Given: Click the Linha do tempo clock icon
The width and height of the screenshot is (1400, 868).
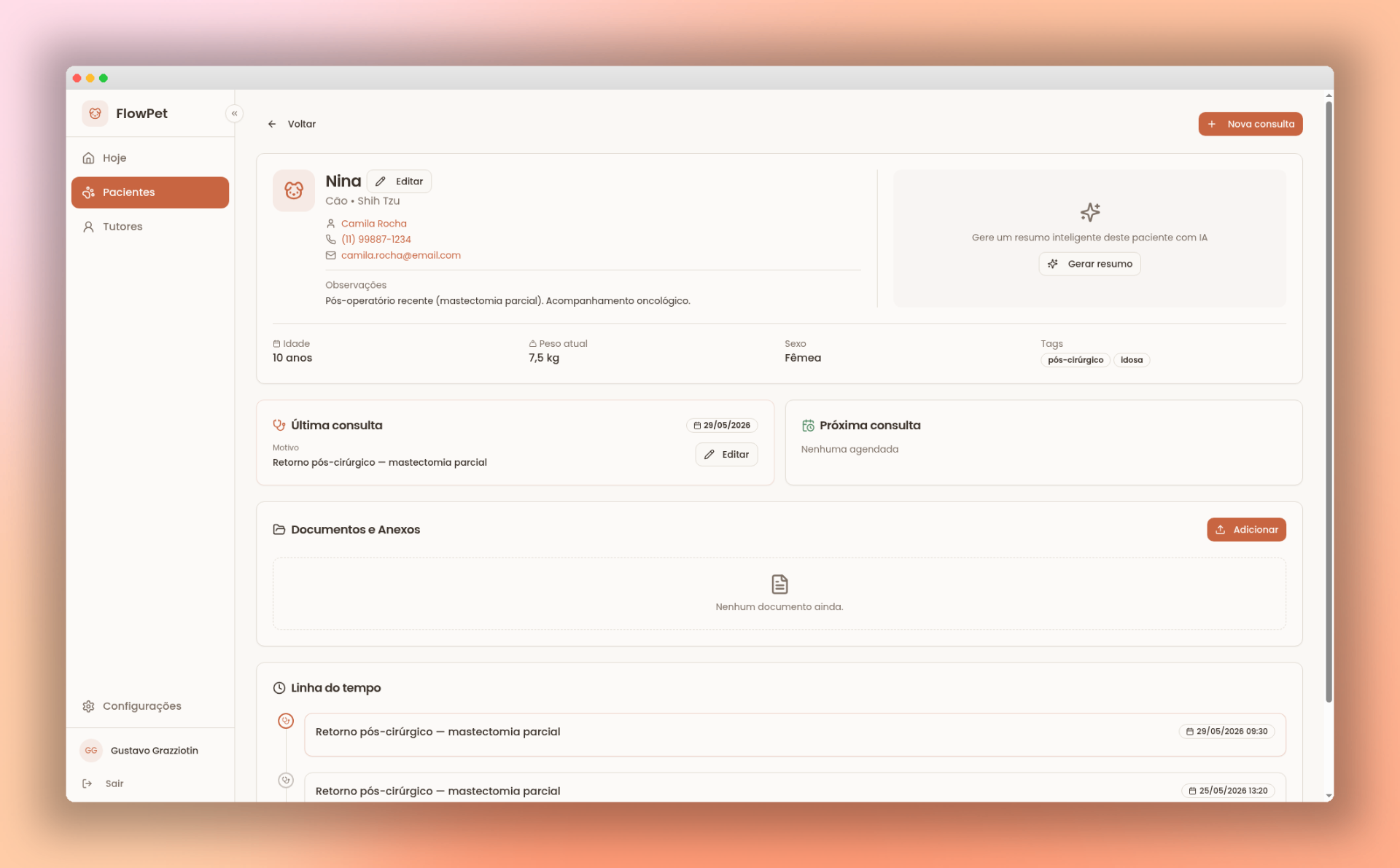Looking at the screenshot, I should click(279, 688).
